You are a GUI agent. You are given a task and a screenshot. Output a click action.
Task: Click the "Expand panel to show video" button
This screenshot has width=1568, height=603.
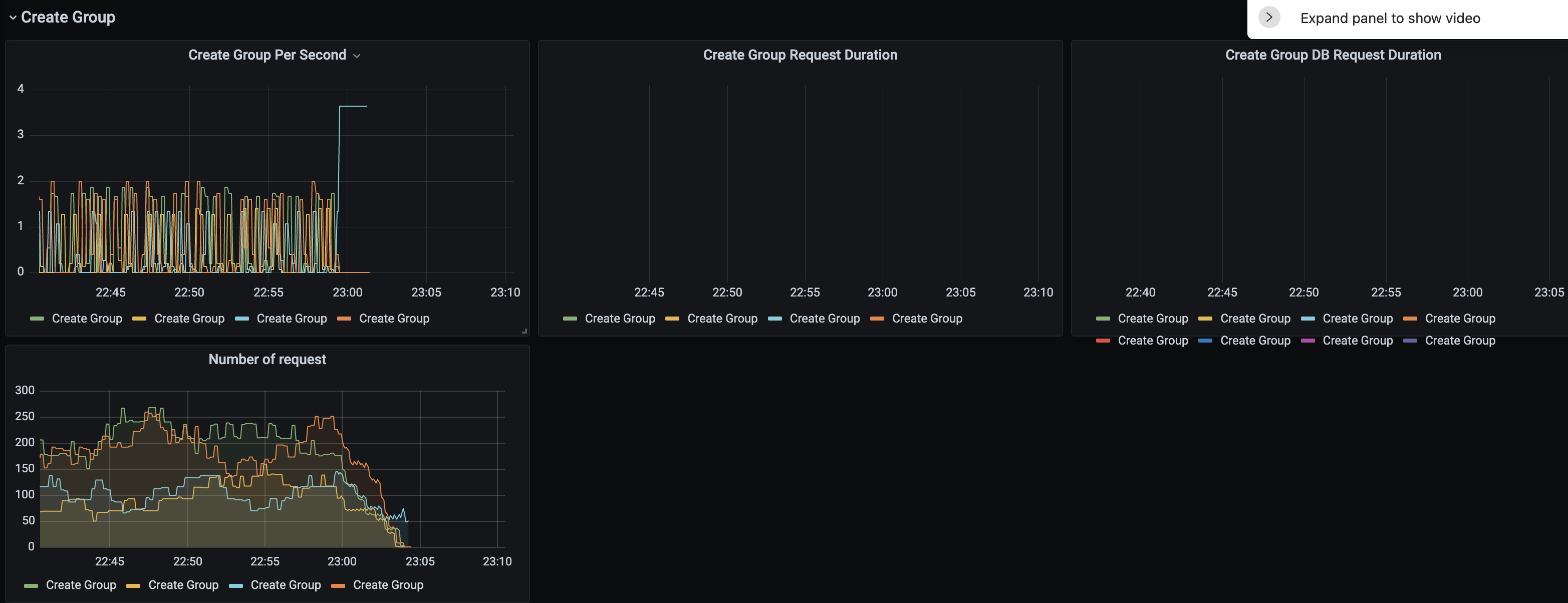pos(1390,18)
